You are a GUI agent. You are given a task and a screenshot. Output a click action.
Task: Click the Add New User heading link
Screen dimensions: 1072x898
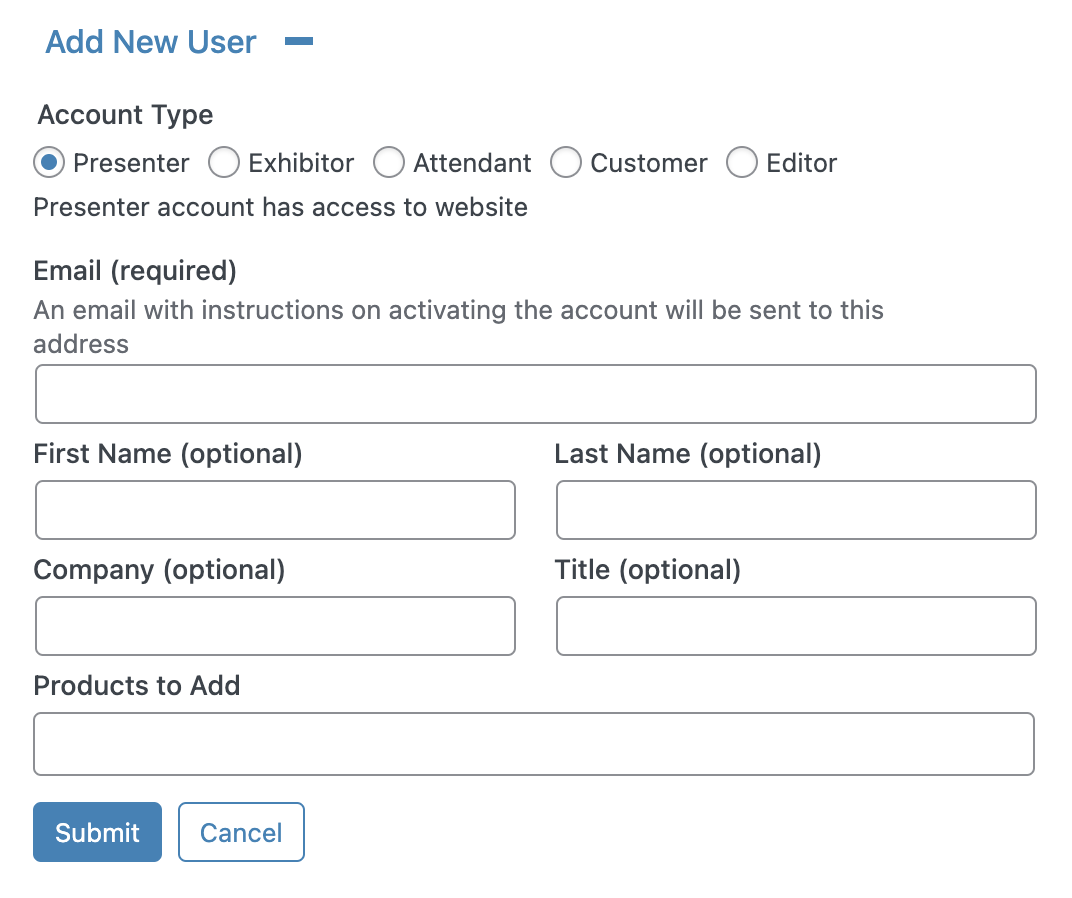[x=151, y=42]
